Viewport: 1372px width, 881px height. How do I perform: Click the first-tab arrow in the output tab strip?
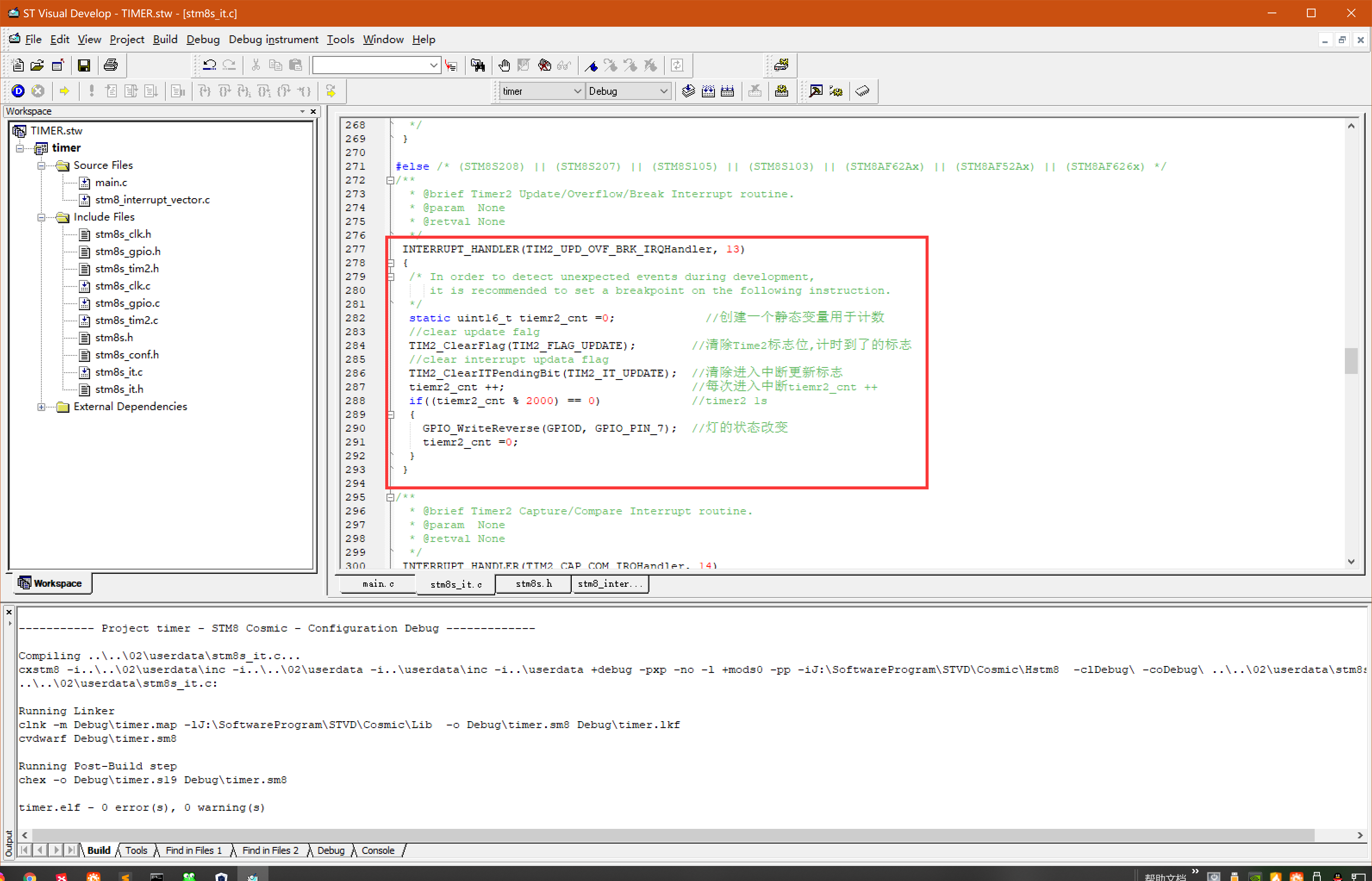click(25, 850)
